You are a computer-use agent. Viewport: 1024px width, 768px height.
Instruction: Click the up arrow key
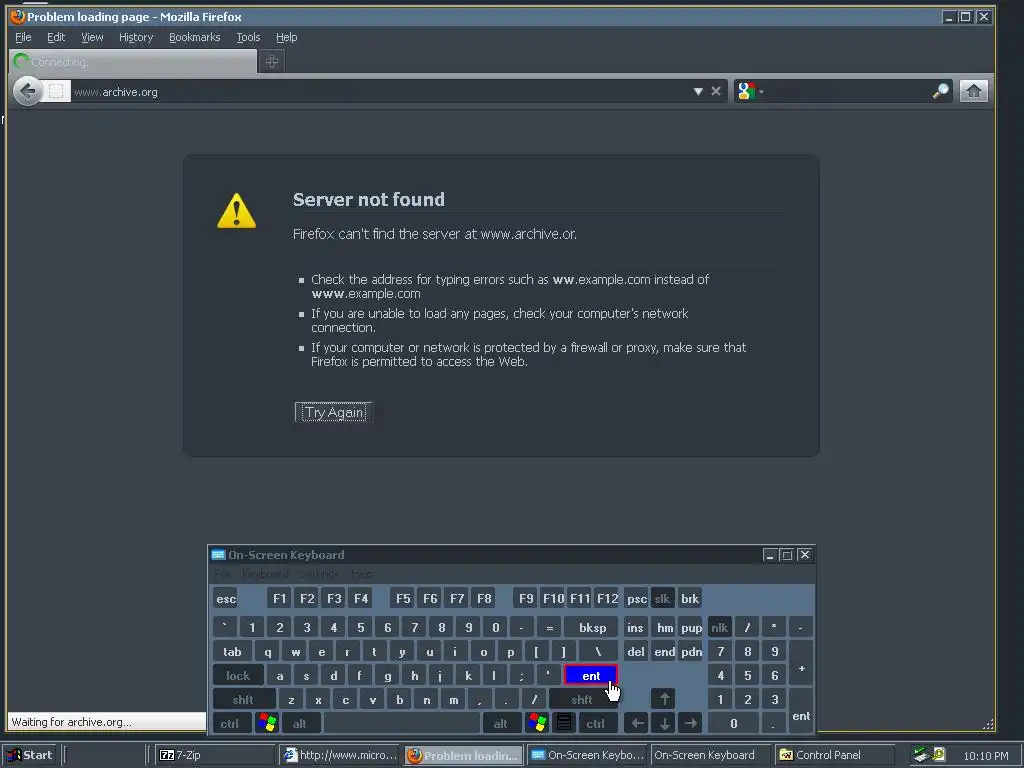(x=664, y=699)
